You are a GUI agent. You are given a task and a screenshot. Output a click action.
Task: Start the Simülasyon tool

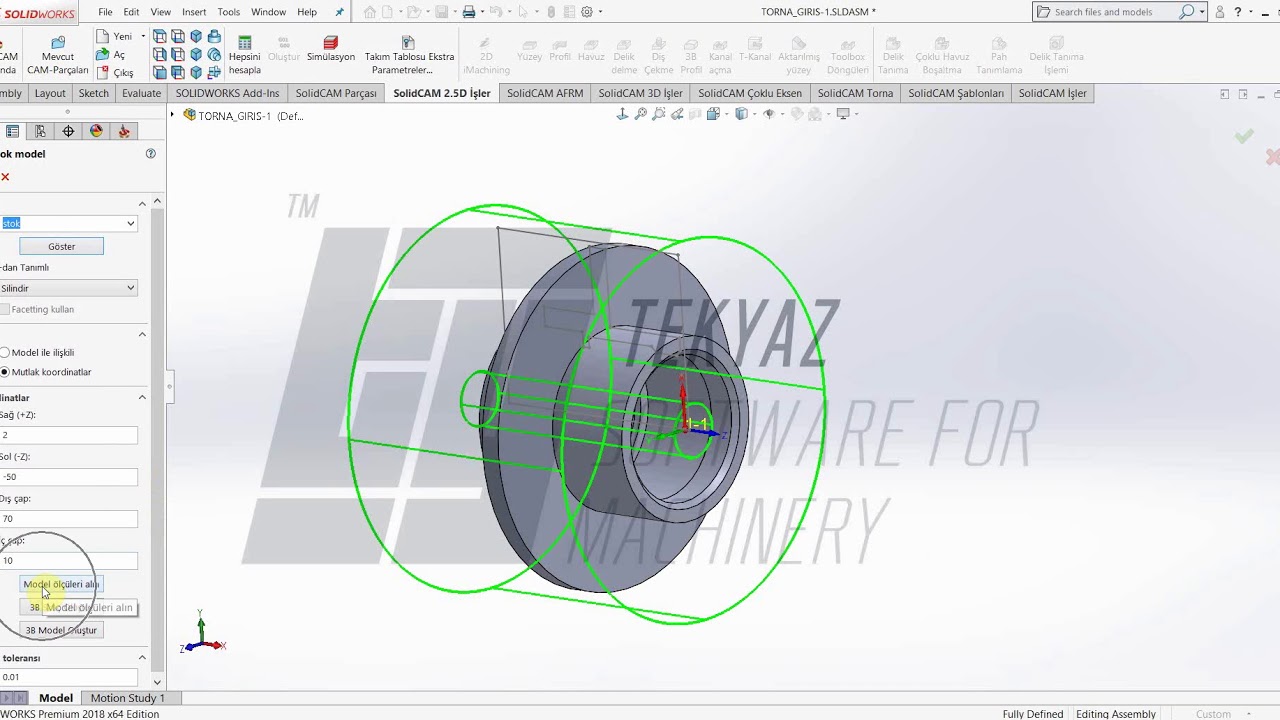coord(331,50)
